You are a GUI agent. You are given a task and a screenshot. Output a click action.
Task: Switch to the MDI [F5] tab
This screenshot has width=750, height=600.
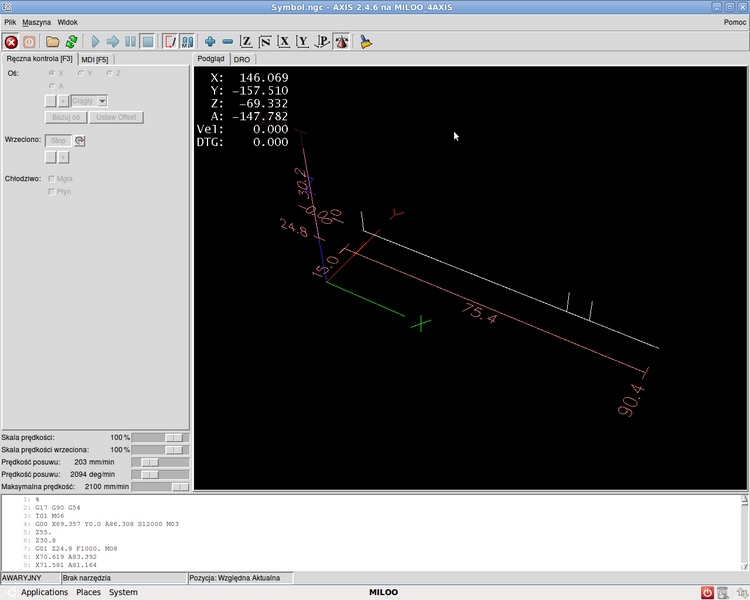95,59
